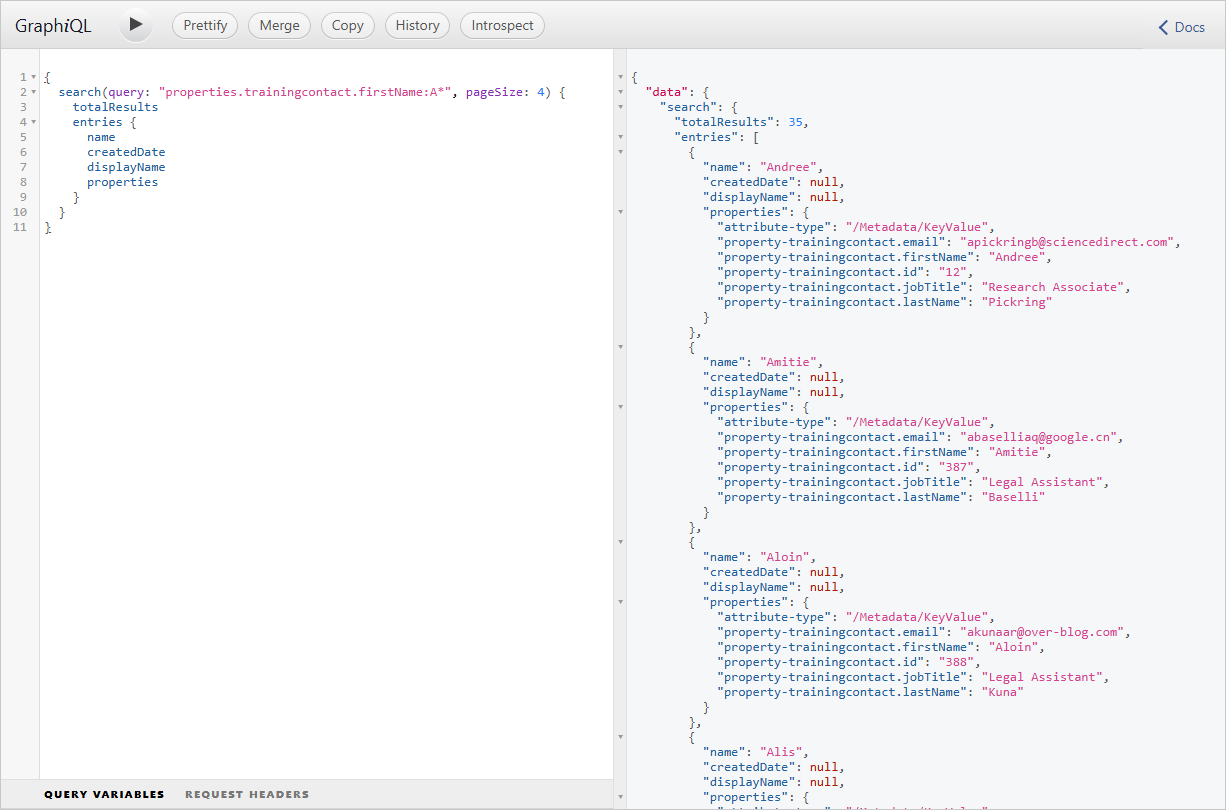Viewport: 1226px width, 810px height.
Task: Click the name value "Alis"
Action: coord(783,752)
